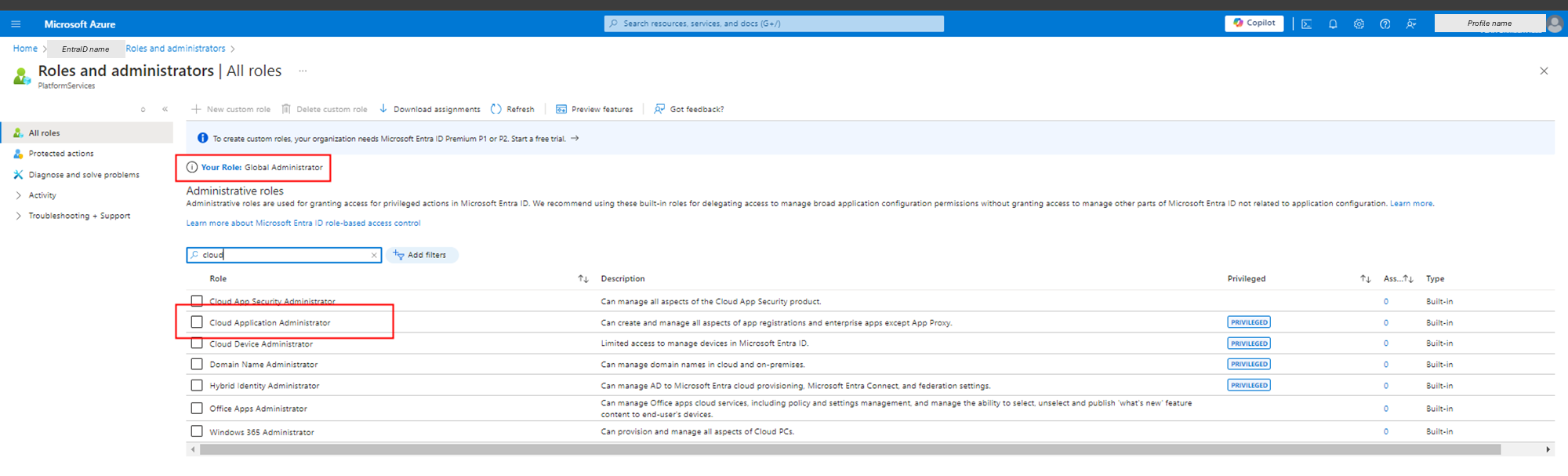
Task: Collapse the left navigation pane
Action: tap(165, 109)
